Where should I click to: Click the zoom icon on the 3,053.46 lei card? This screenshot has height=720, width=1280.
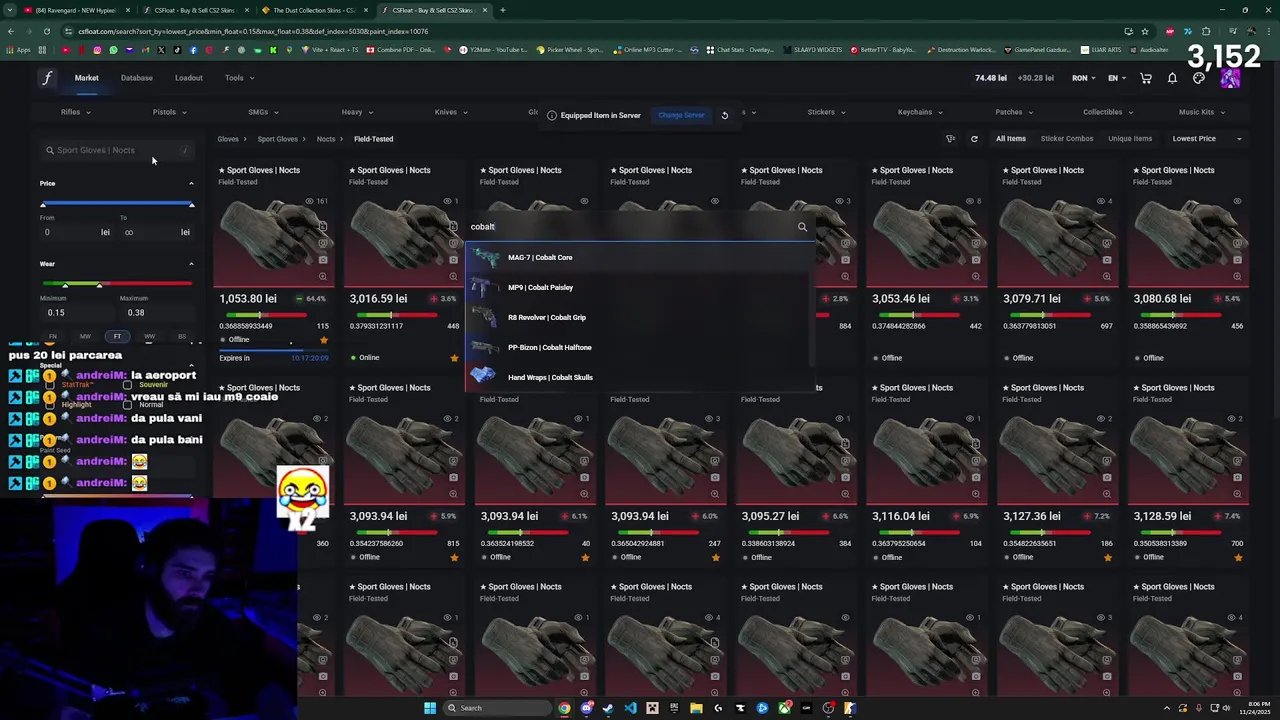(x=976, y=276)
